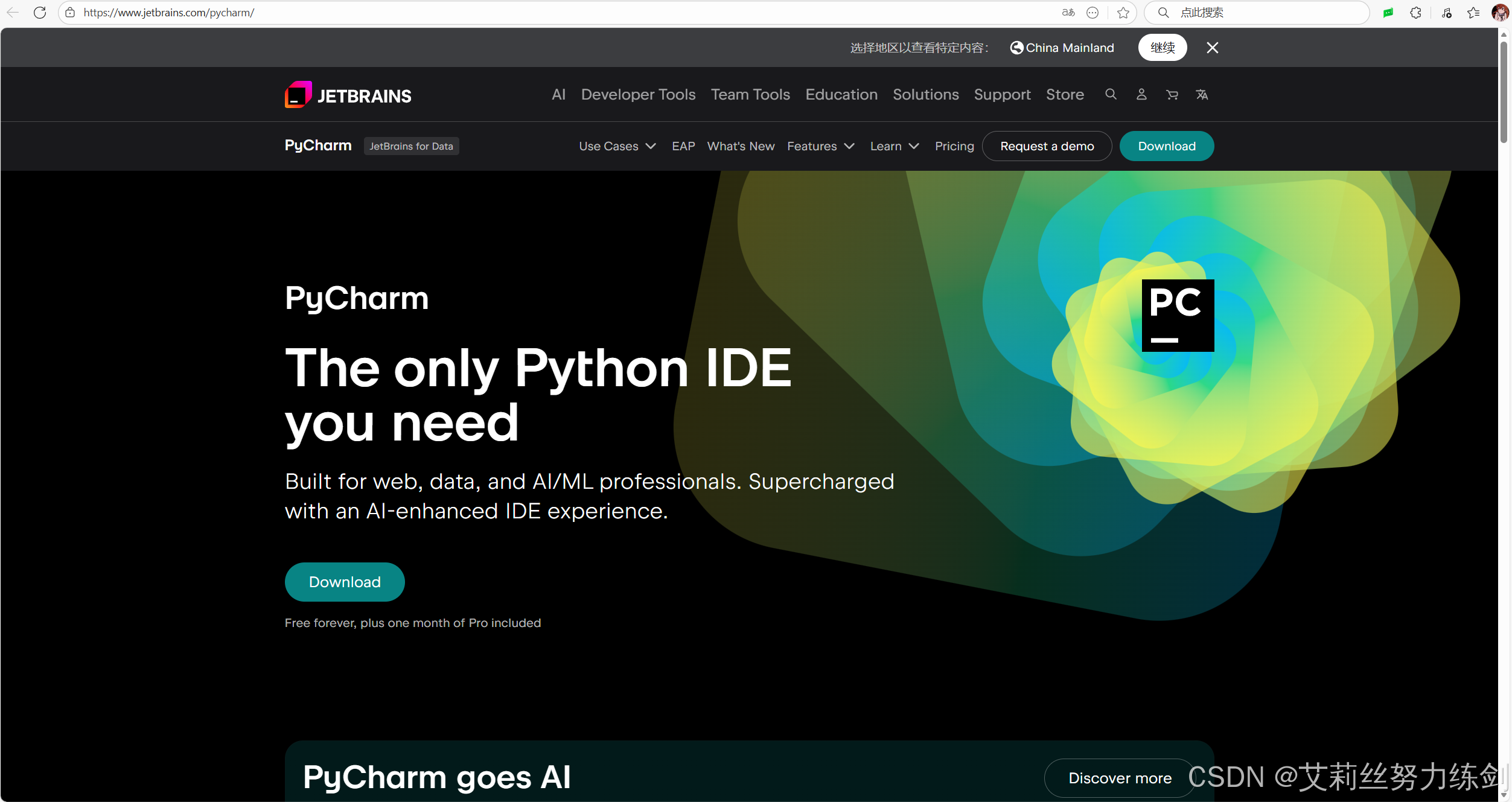
Task: Open the Developer Tools menu
Action: pos(638,95)
